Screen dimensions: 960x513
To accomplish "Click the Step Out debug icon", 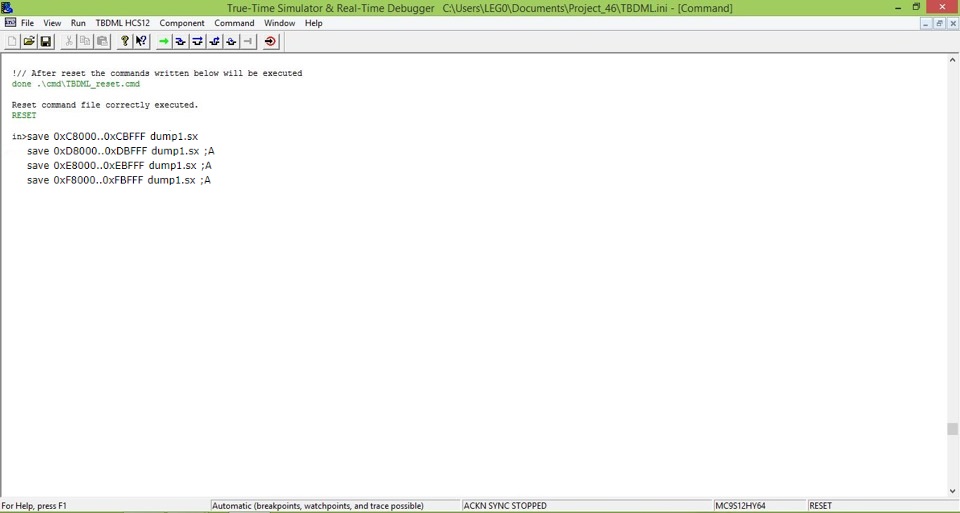I will (215, 41).
